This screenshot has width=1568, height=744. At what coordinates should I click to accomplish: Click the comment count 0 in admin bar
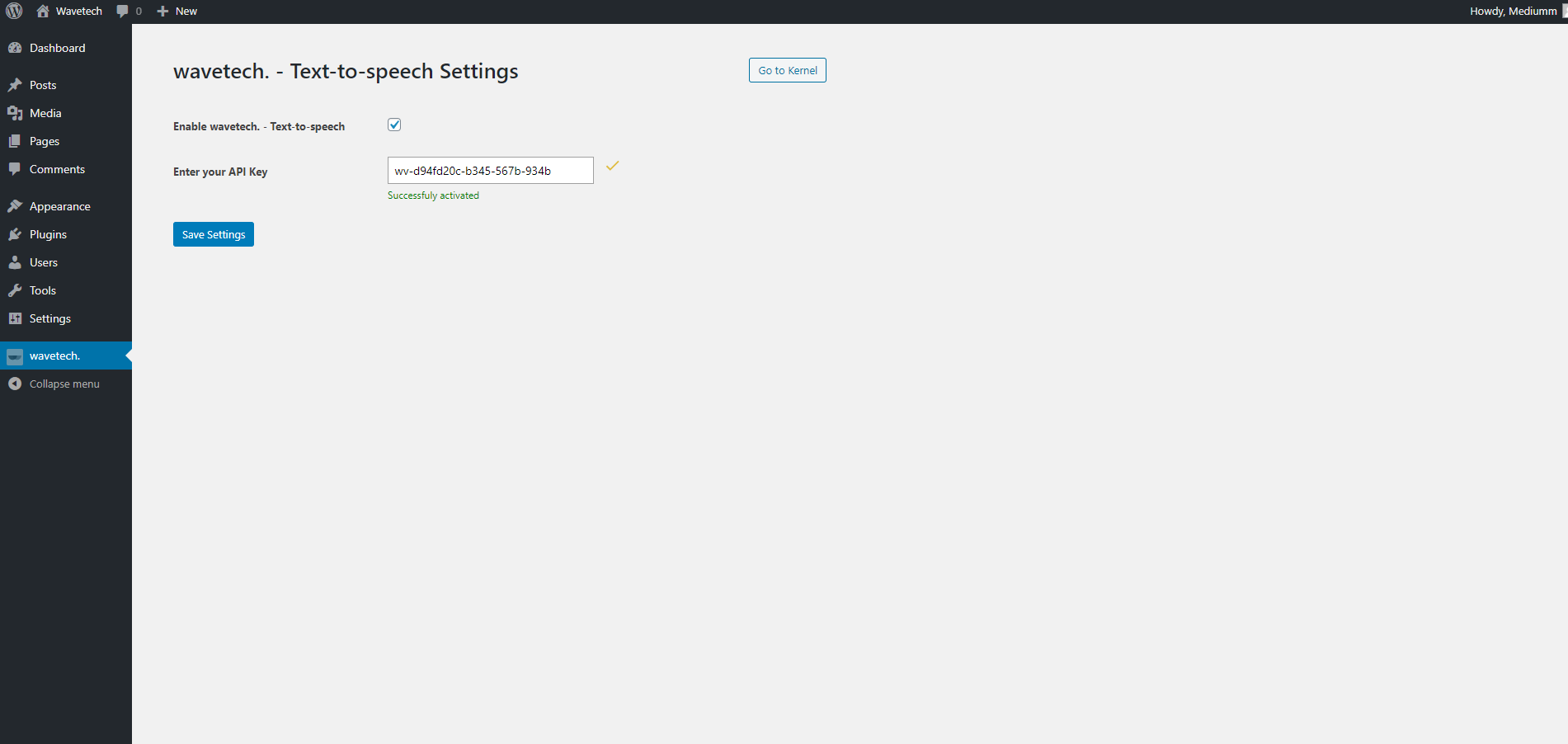139,11
